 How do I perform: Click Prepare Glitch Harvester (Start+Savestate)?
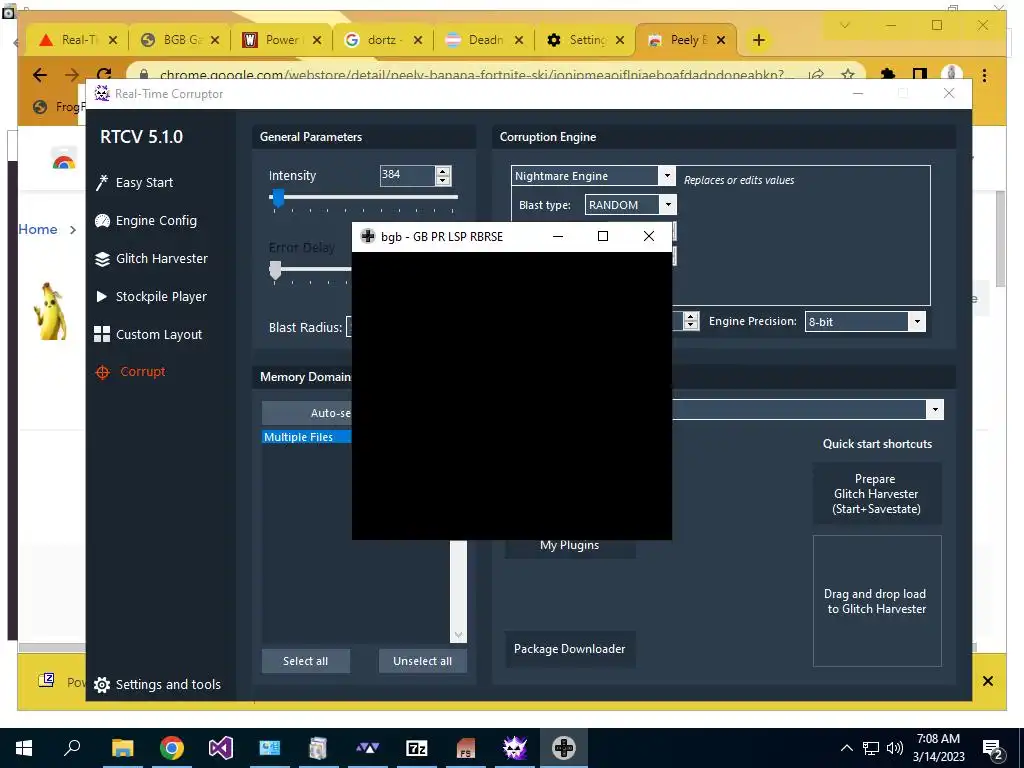(x=876, y=494)
